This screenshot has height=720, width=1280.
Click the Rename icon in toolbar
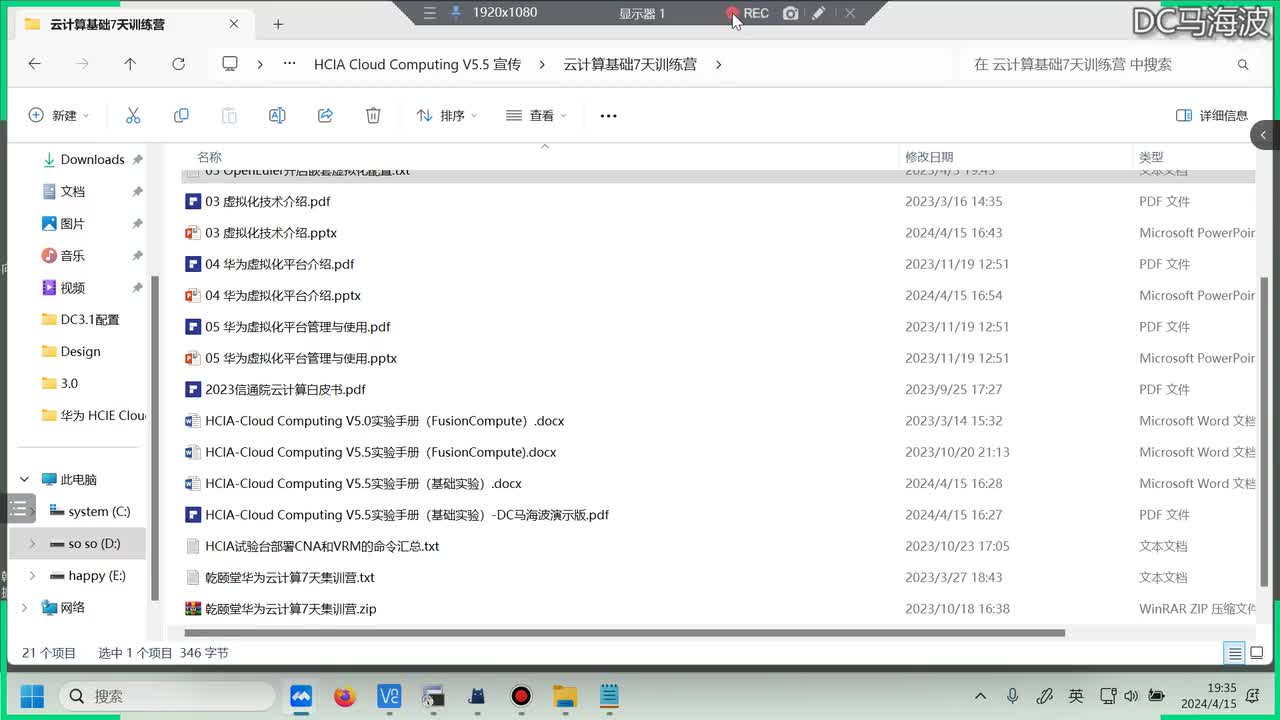coord(277,116)
